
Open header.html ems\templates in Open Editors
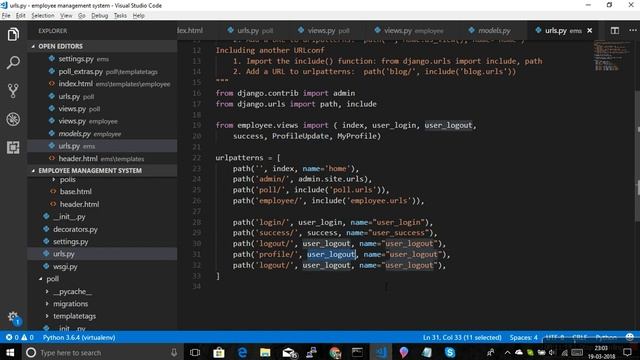click(x=102, y=158)
